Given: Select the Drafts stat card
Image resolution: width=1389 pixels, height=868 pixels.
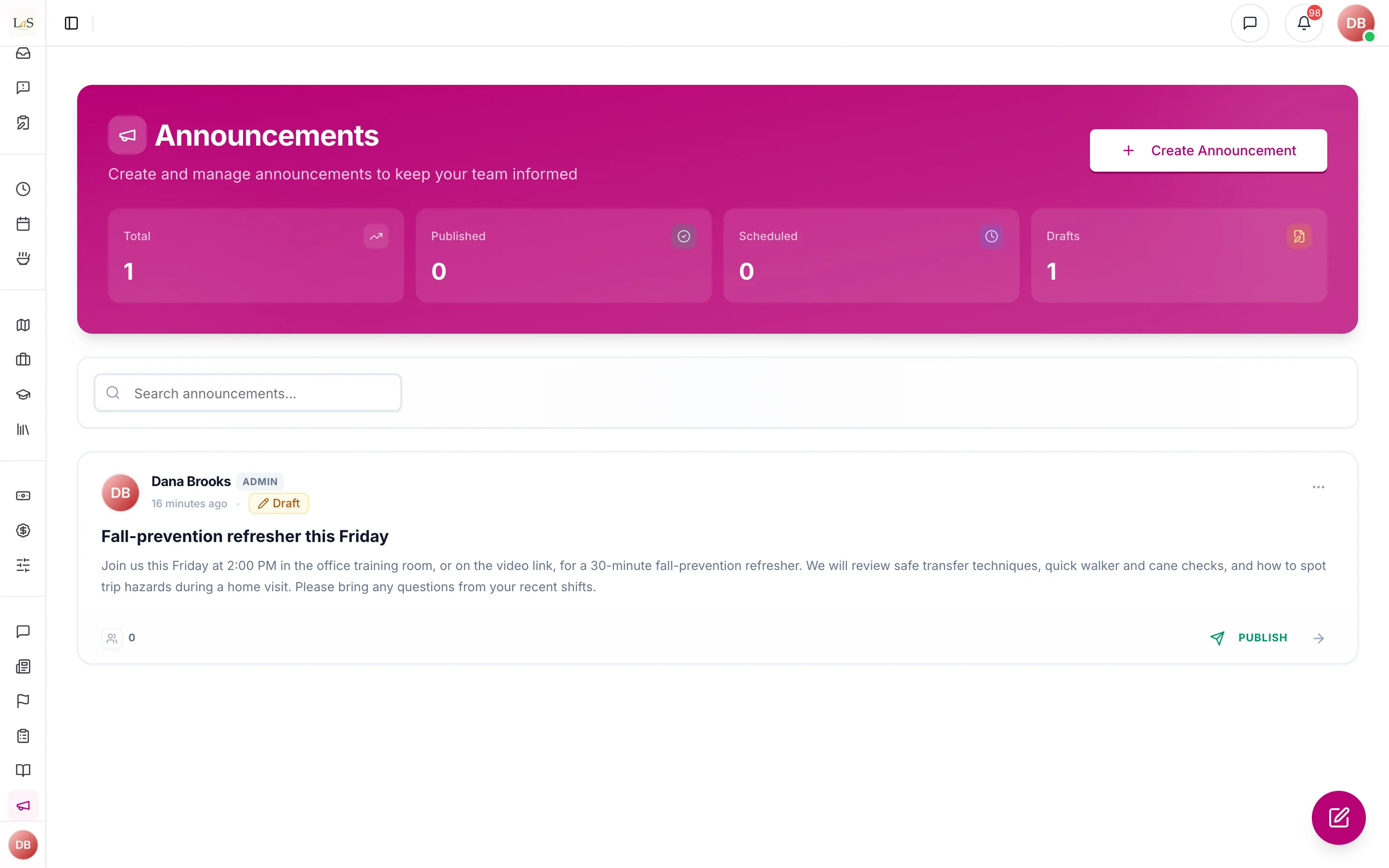Looking at the screenshot, I should pos(1179,256).
